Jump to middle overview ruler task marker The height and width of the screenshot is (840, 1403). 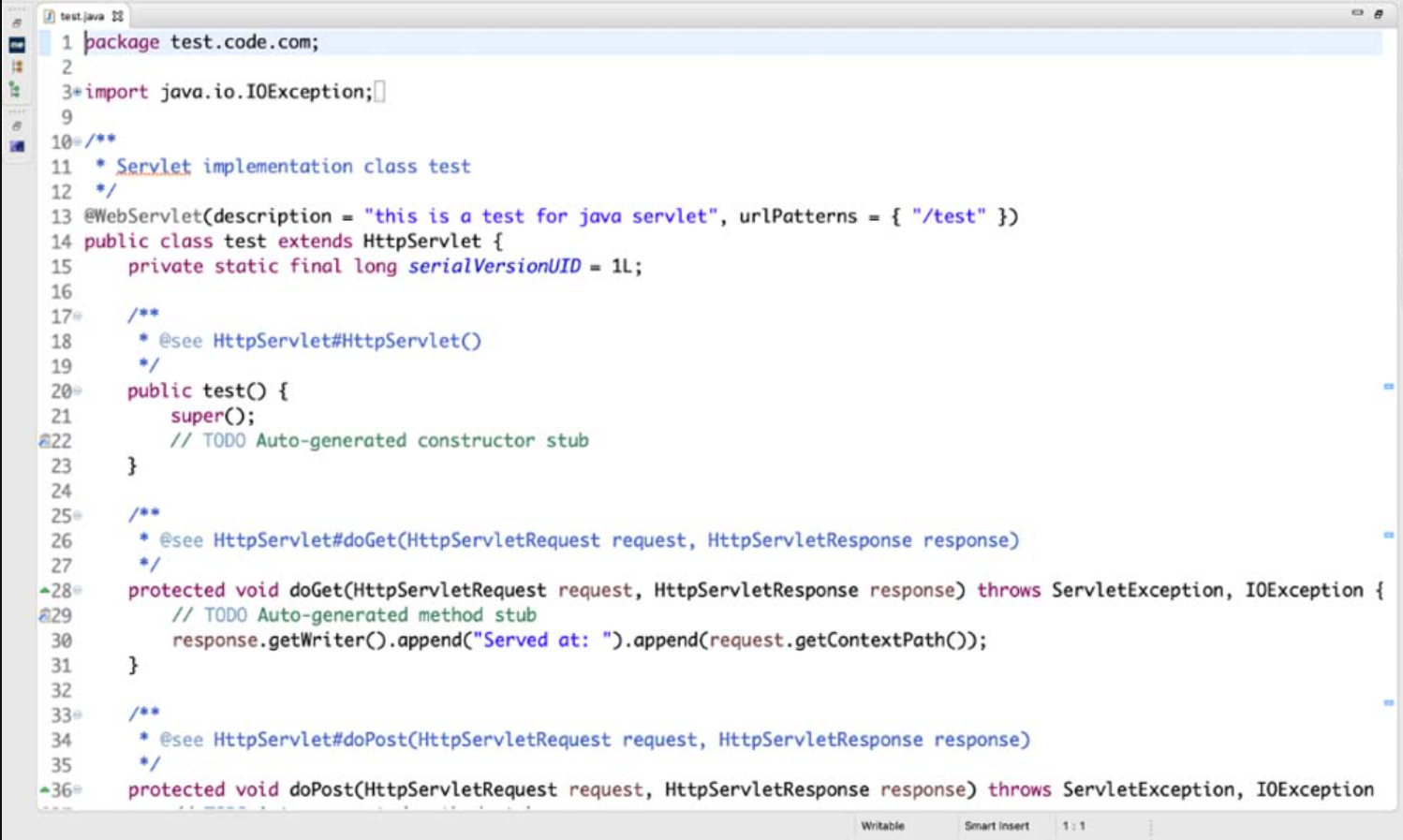click(x=1389, y=536)
